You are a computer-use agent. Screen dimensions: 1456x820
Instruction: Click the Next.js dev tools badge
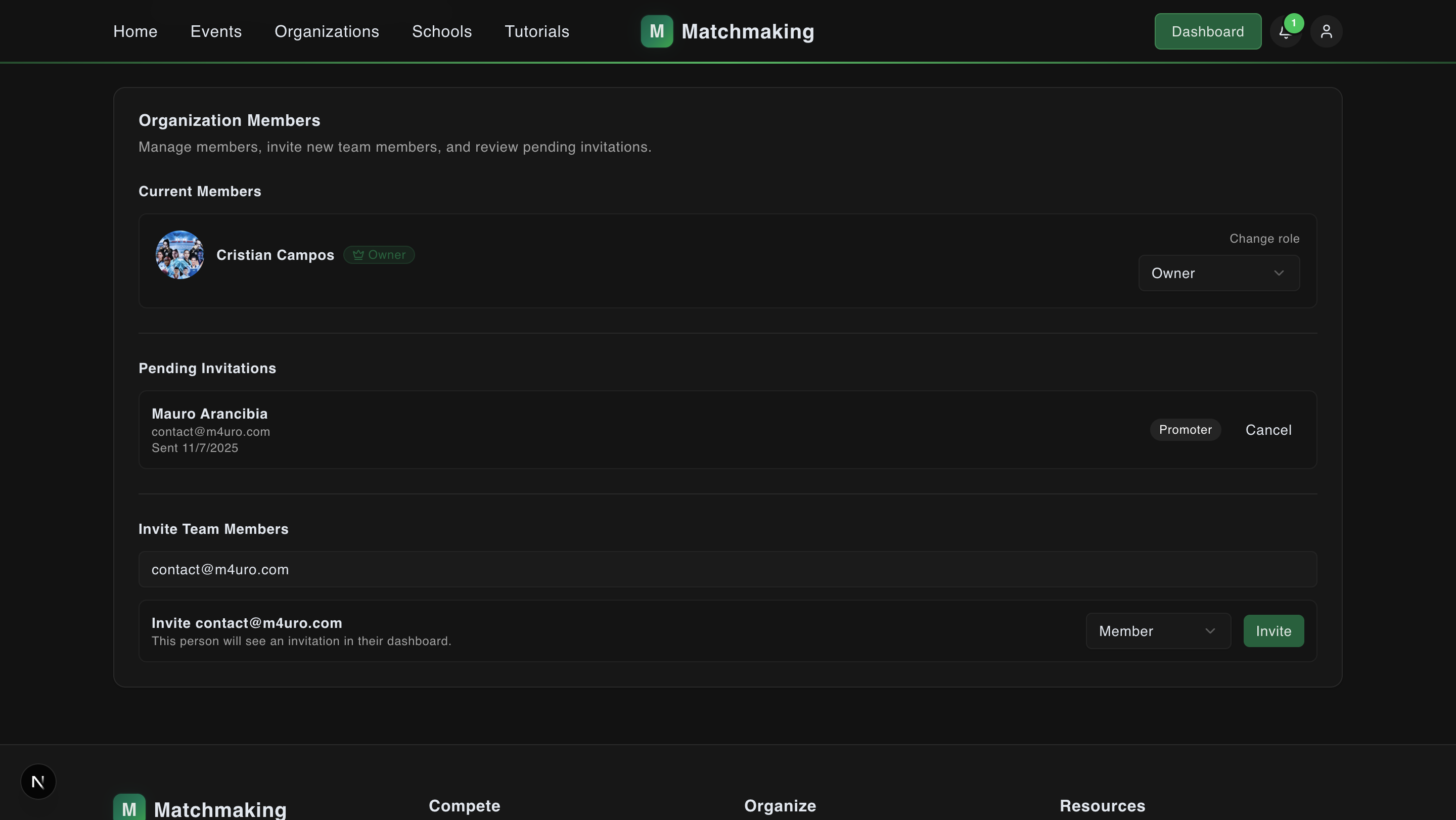[38, 782]
